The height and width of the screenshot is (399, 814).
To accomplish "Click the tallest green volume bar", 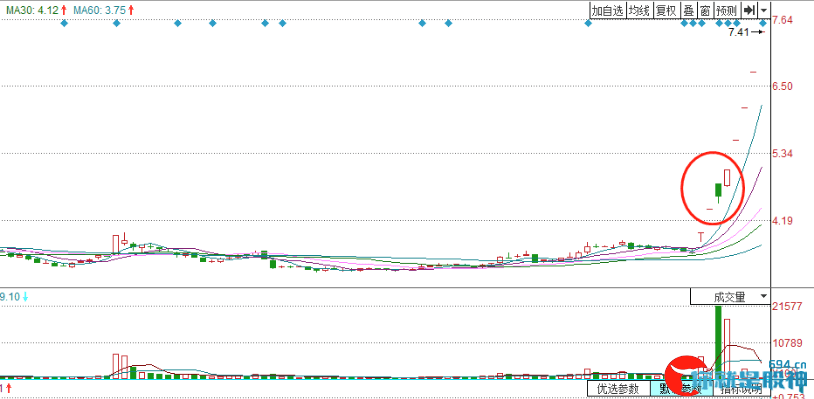I will pyautogui.click(x=718, y=342).
